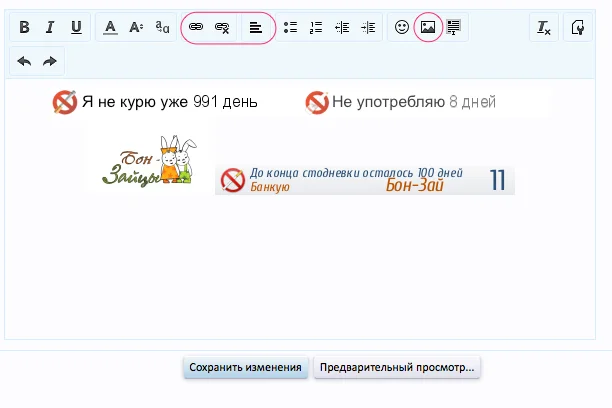
Task: Undo the last edit
Action: (x=25, y=61)
